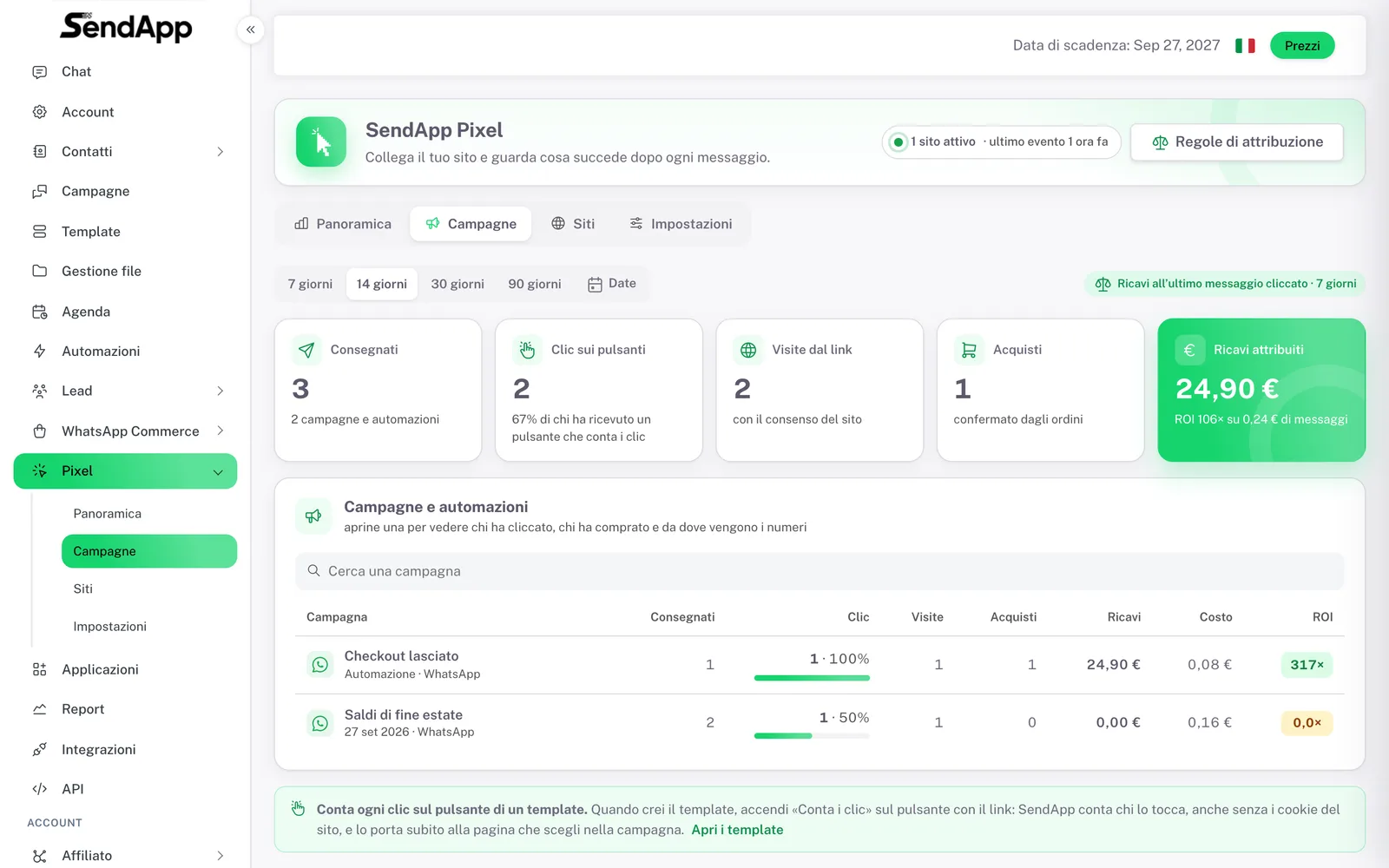This screenshot has width=1389, height=868.
Task: Click the Cerca una campagna search field
Action: (x=820, y=571)
